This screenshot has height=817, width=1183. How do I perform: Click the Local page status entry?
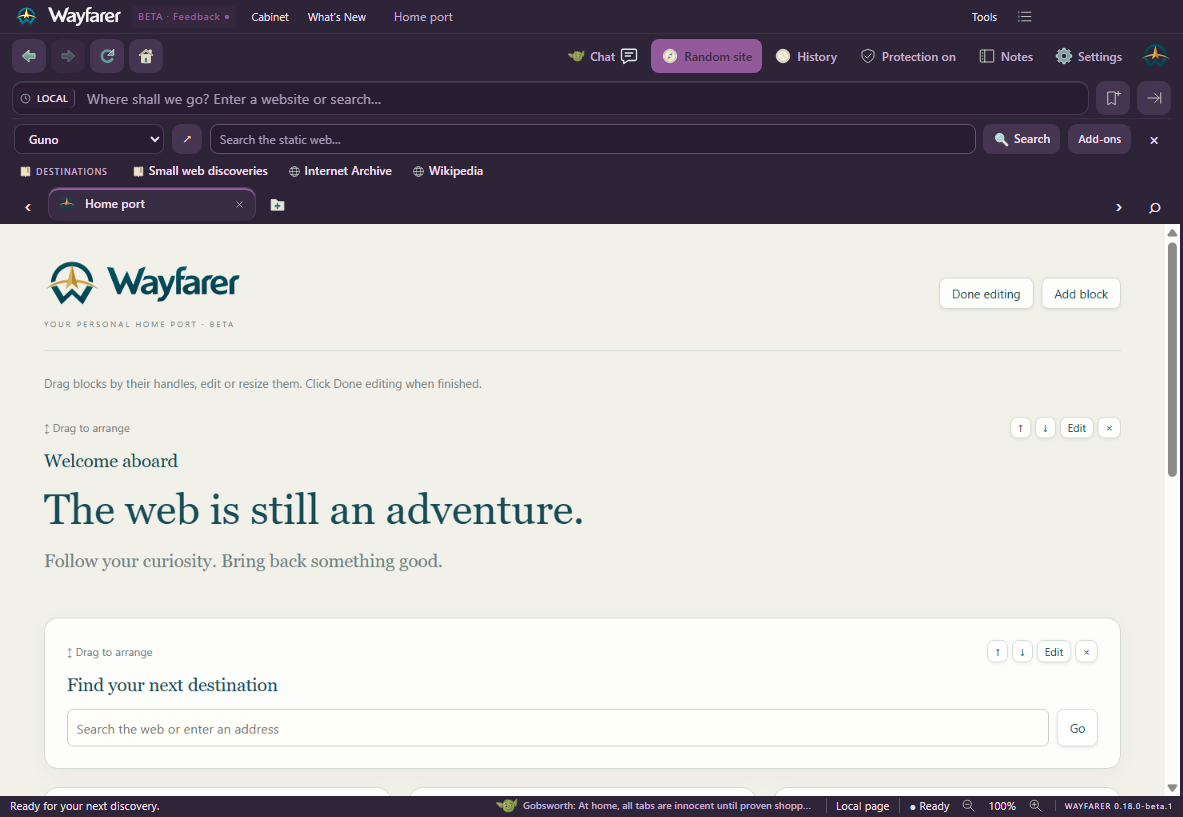[862, 806]
